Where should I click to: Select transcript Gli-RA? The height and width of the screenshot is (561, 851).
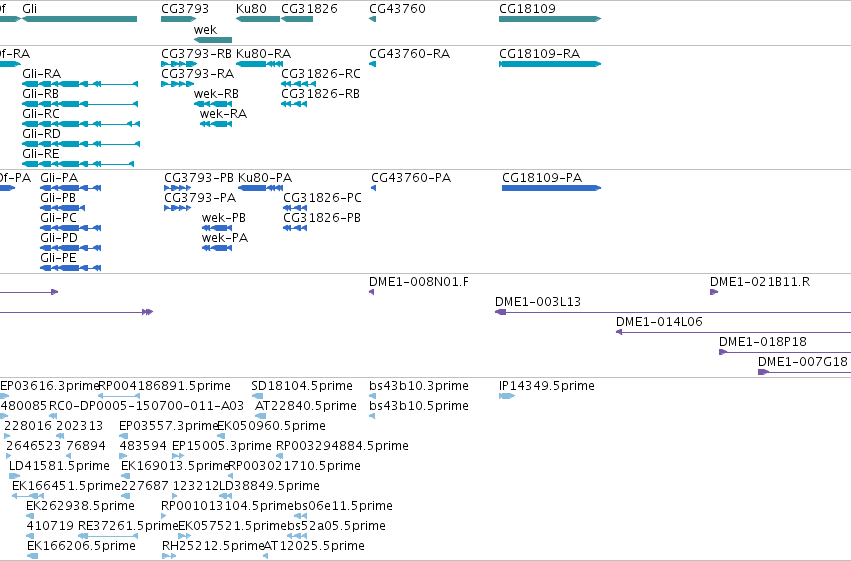(x=80, y=84)
